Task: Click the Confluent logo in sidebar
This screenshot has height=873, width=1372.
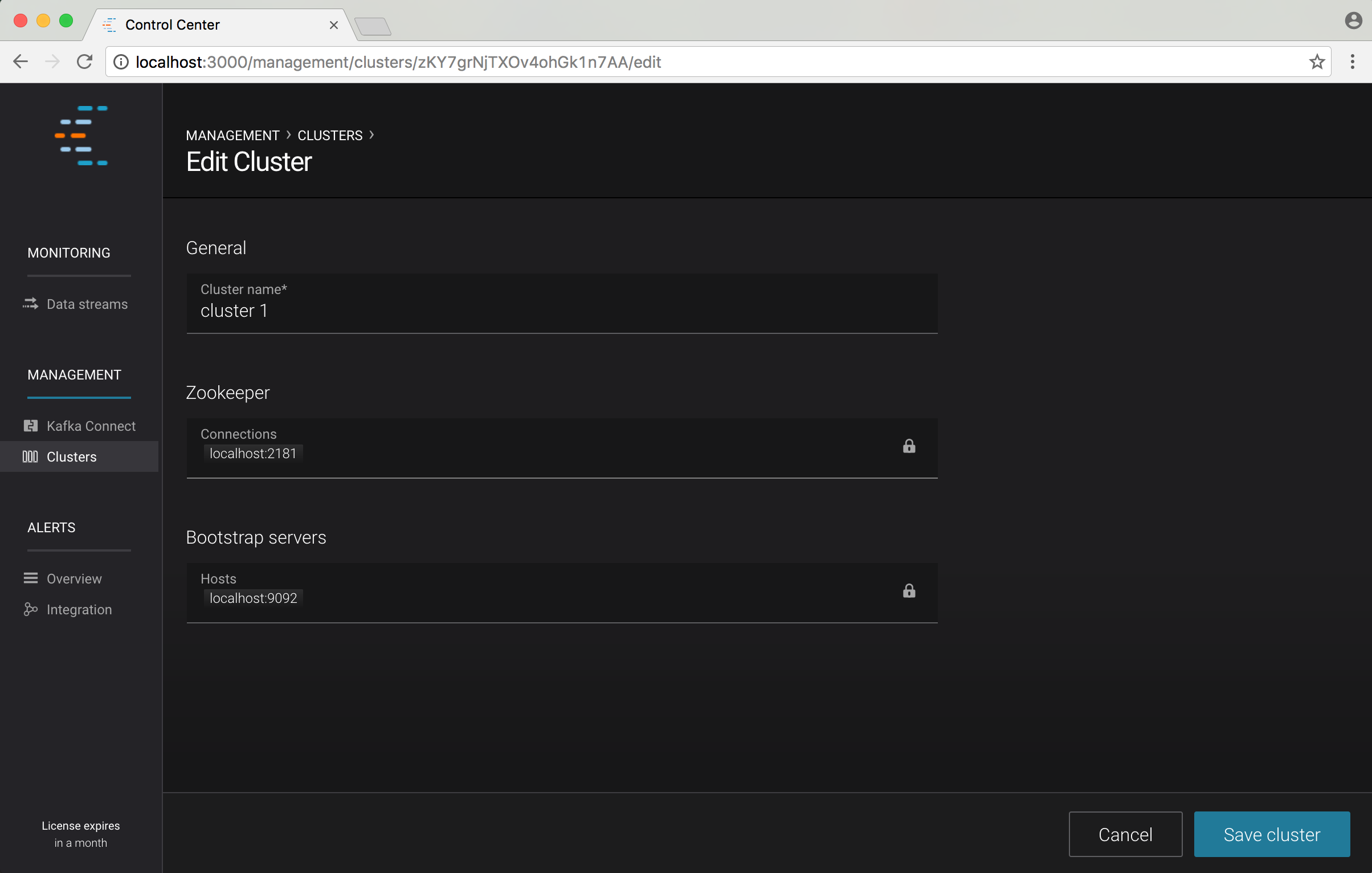Action: coord(81,136)
